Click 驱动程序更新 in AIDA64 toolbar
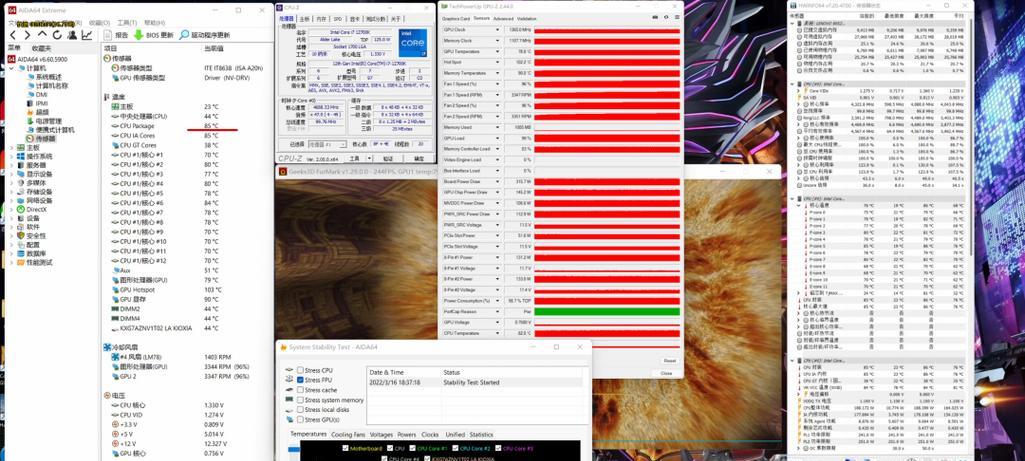Image resolution: width=1025 pixels, height=461 pixels. 205,35
